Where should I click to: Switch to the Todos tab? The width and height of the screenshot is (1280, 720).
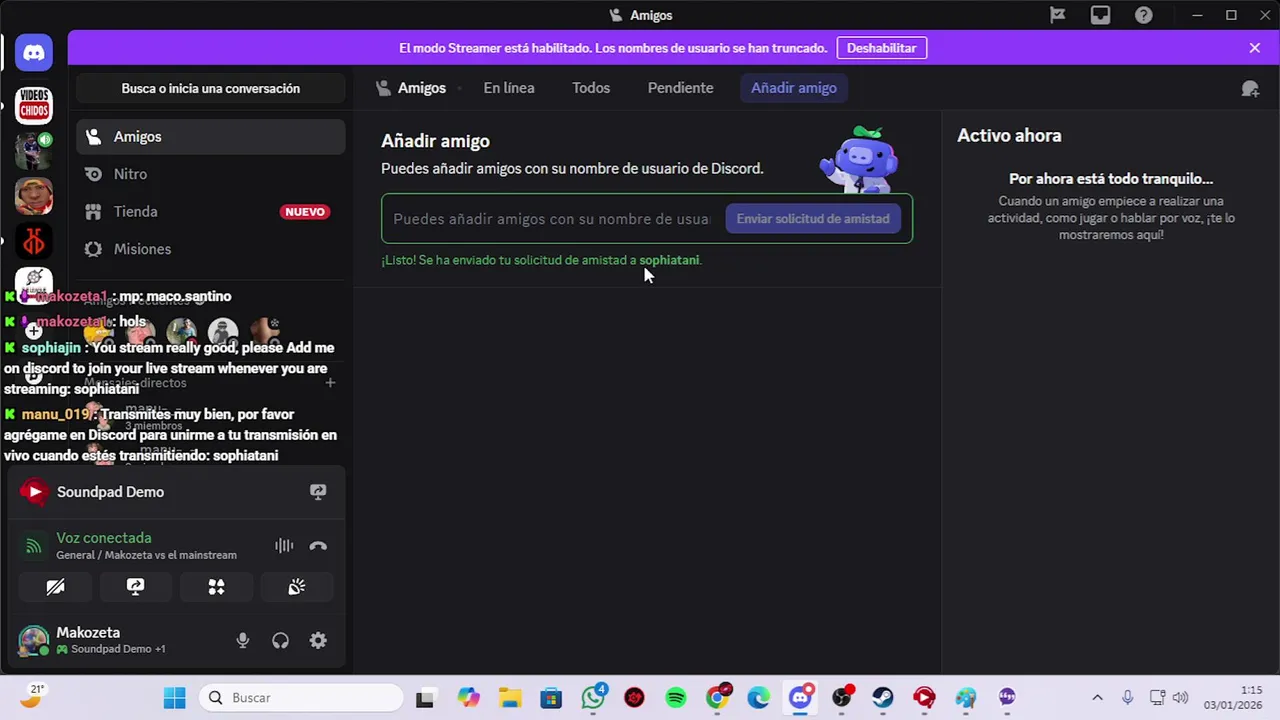pyautogui.click(x=591, y=88)
